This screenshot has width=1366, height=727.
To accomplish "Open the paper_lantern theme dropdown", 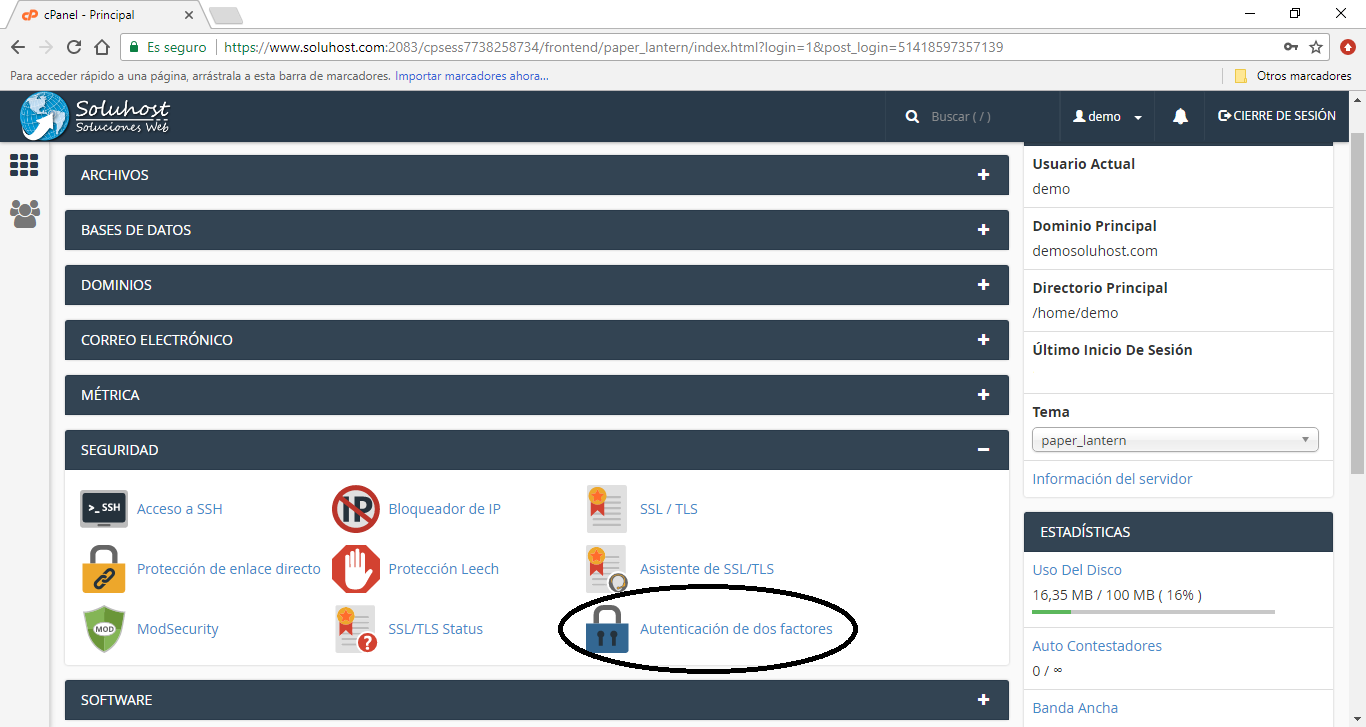I will point(1175,440).
